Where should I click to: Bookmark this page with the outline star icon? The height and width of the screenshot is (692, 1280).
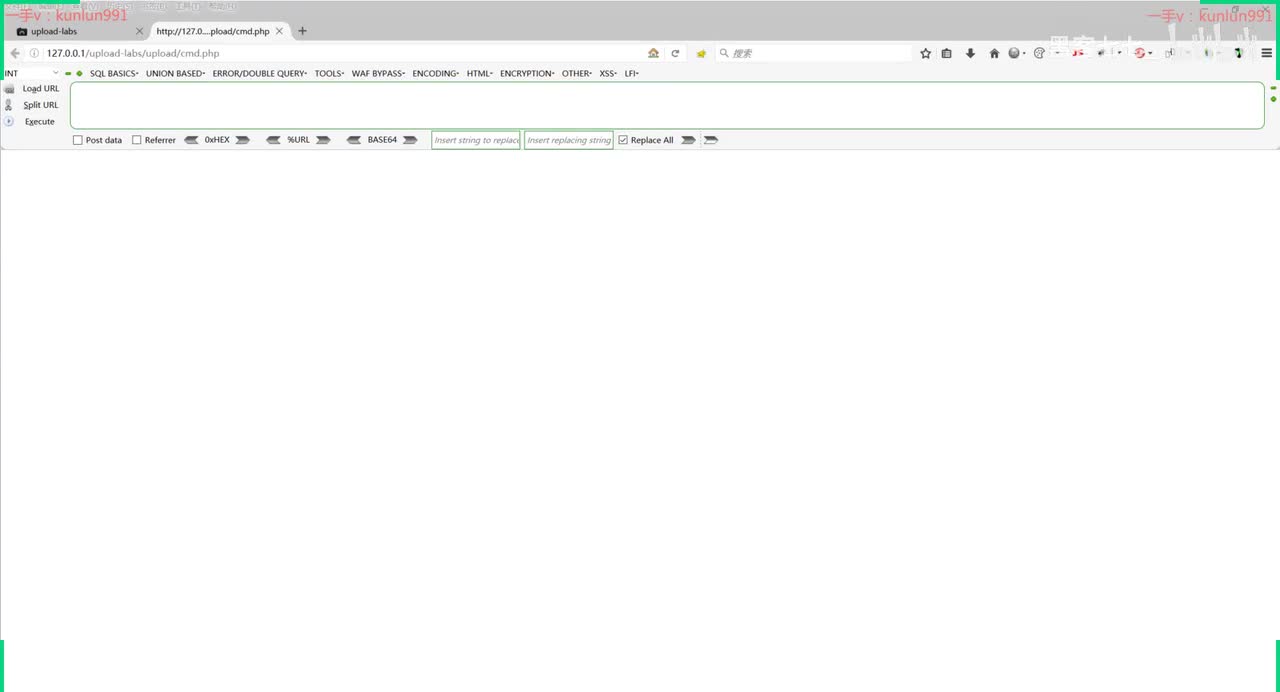click(925, 53)
